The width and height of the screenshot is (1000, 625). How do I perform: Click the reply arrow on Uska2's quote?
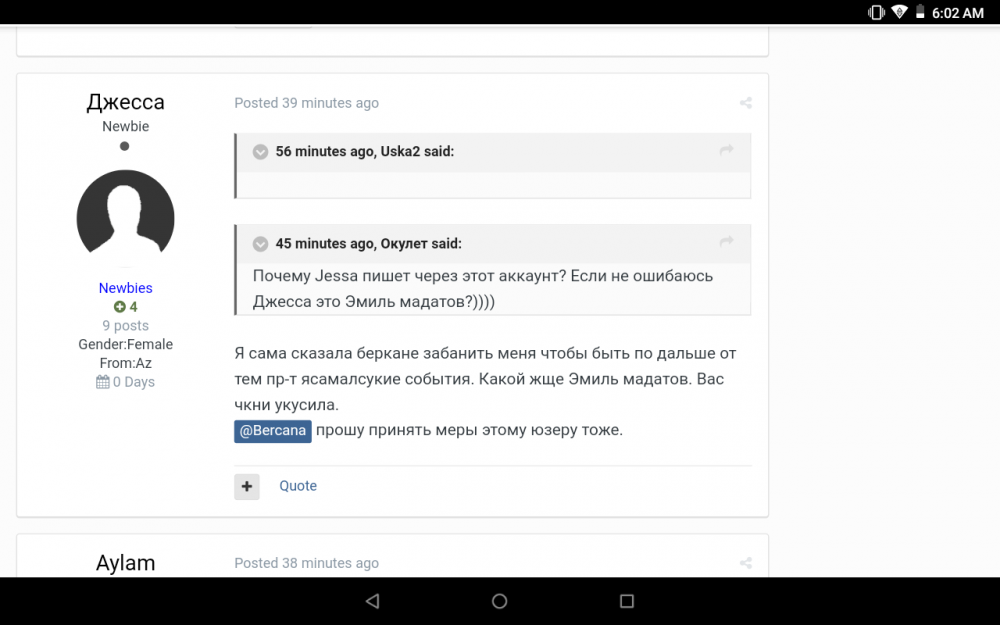[x=727, y=150]
